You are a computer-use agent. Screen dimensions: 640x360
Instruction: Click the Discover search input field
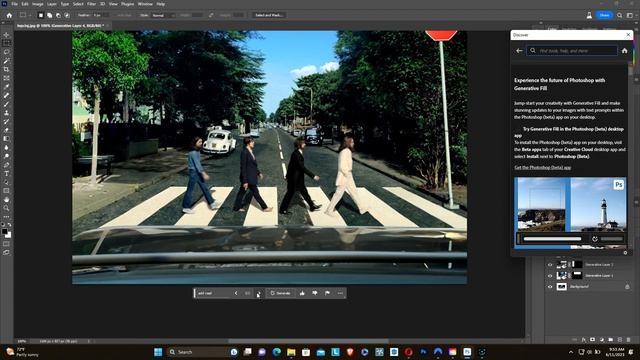tap(571, 51)
